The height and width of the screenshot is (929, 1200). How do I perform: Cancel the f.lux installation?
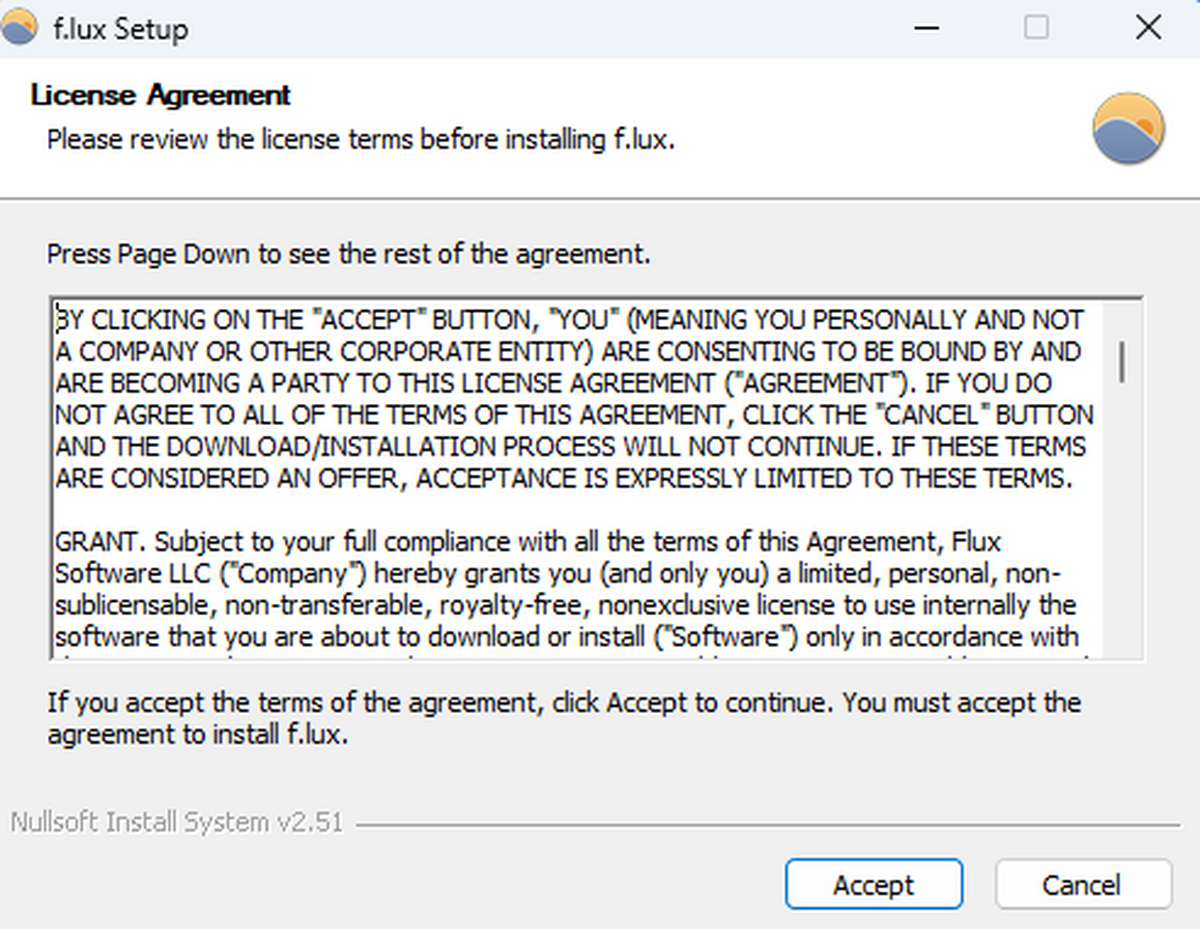(1082, 885)
